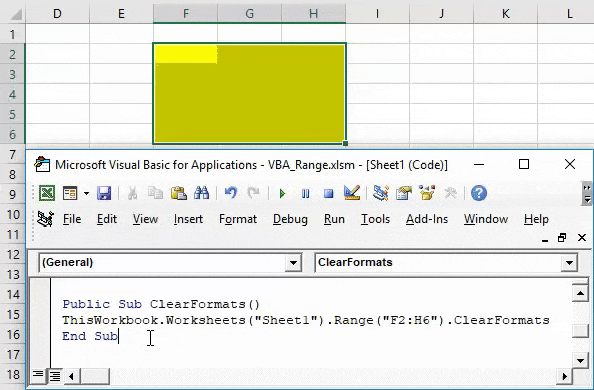Click the Toolbox icon
The width and height of the screenshot is (594, 390).
click(x=450, y=193)
